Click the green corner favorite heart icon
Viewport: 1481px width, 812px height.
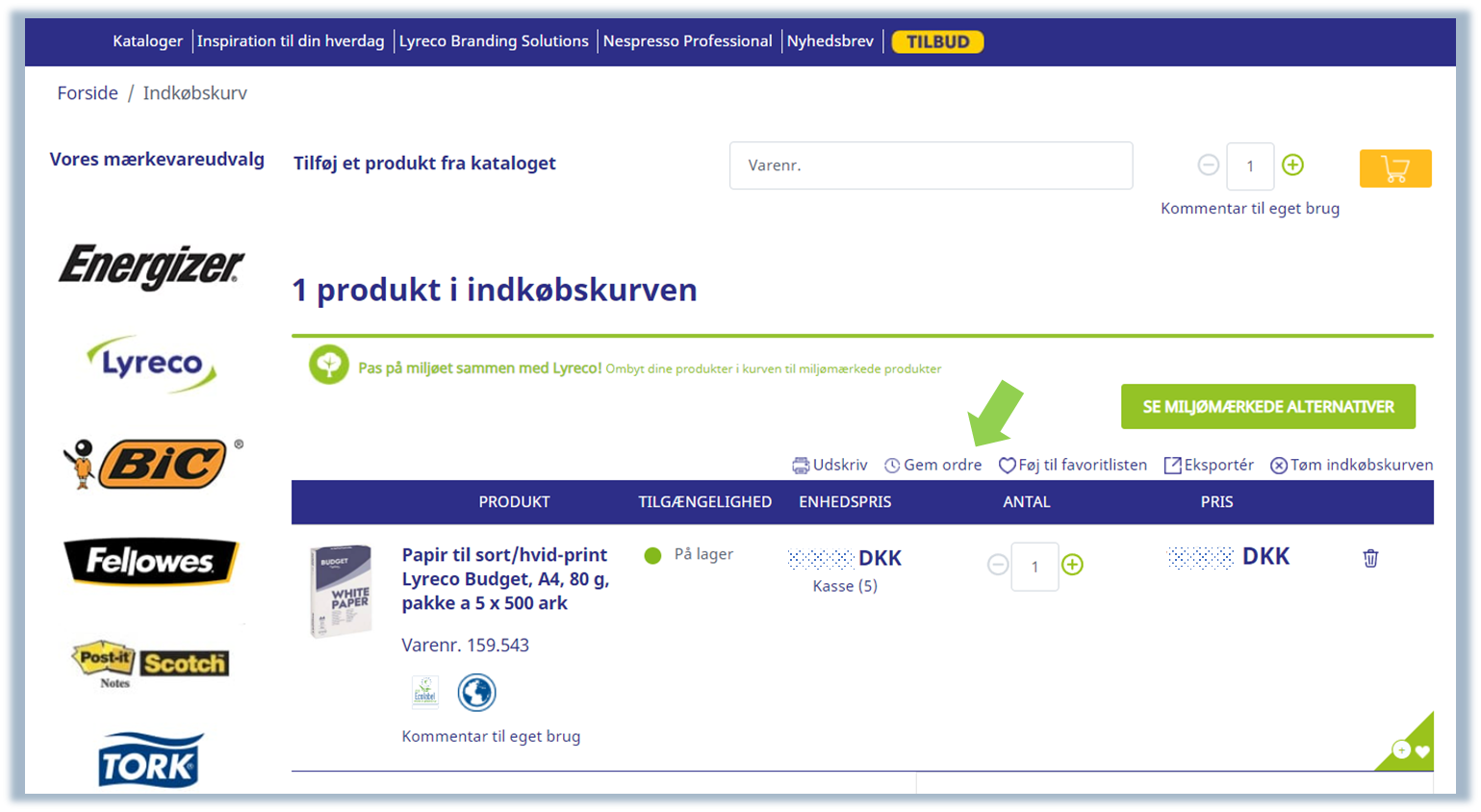click(1422, 751)
